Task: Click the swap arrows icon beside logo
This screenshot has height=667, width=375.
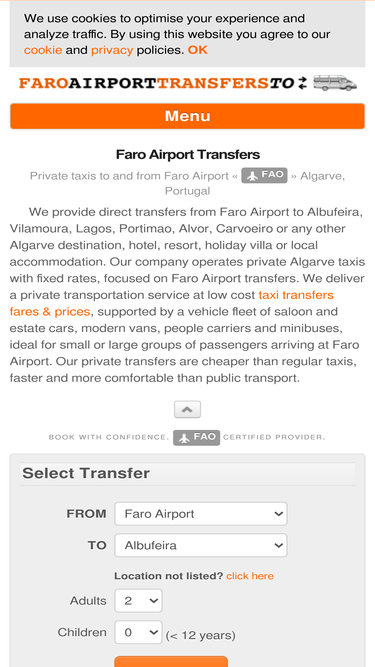Action: click(x=302, y=83)
